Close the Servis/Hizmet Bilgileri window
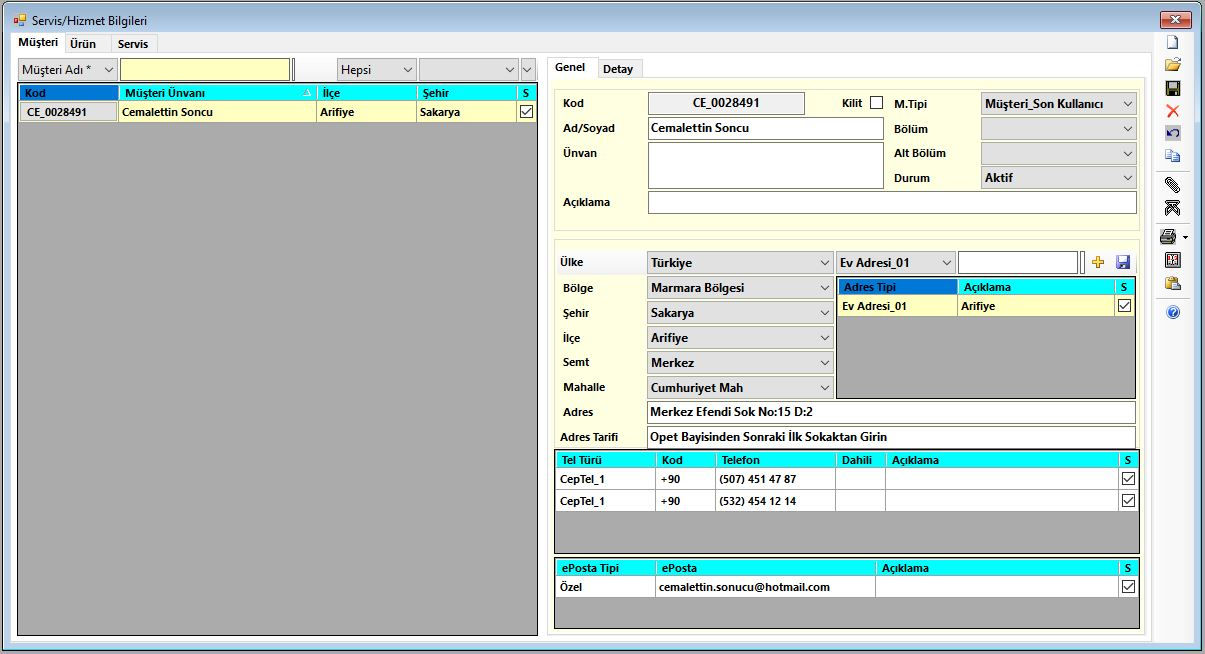The height and width of the screenshot is (654, 1205). tap(1175, 20)
